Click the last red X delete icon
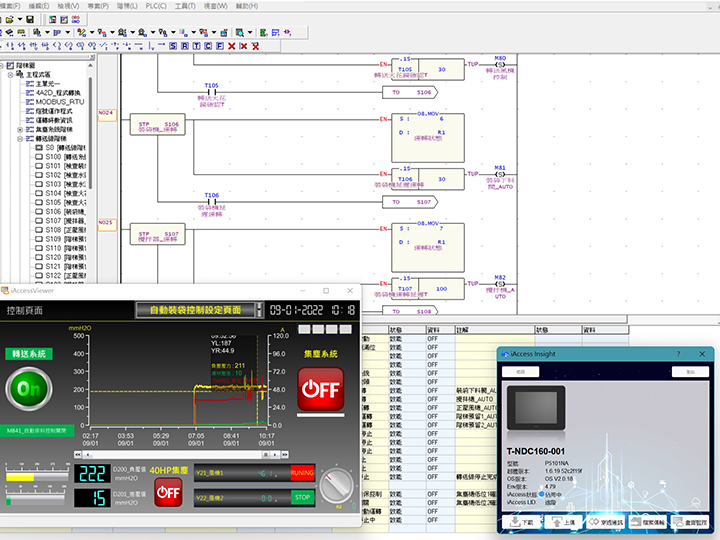This screenshot has height=540, width=720. coord(255,46)
